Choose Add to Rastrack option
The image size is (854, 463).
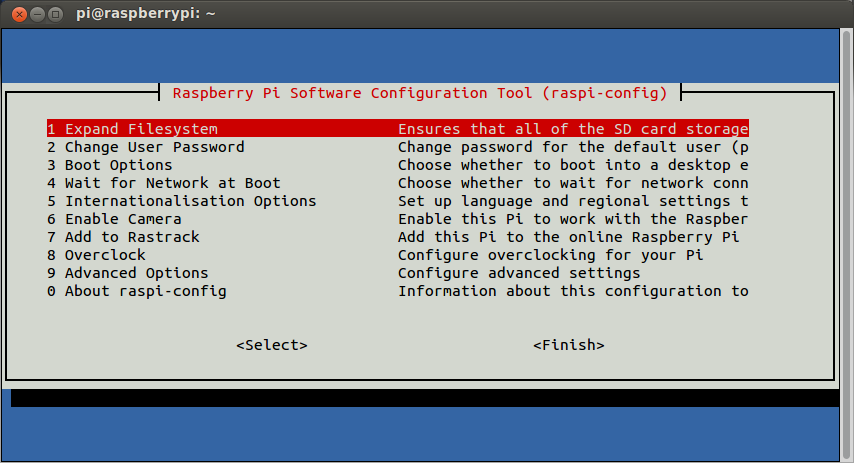[123, 237]
